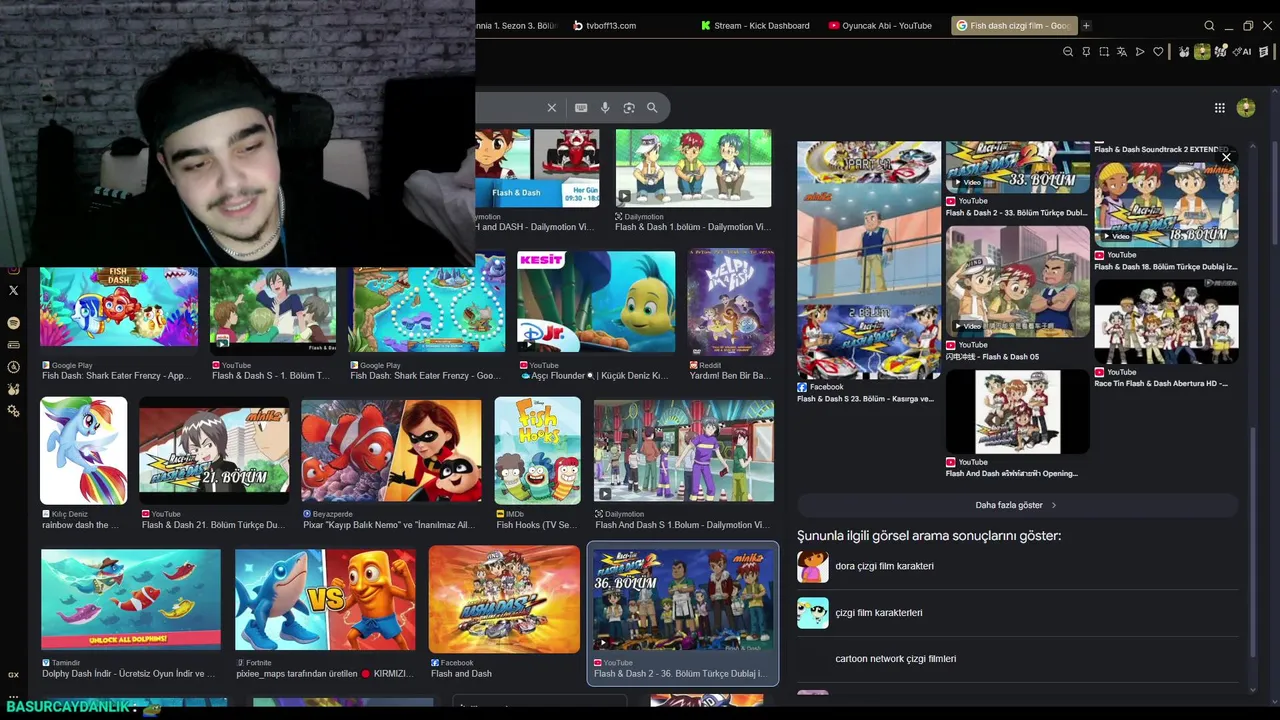The image size is (1280, 720).
Task: Click the 'Daha fazla göster' button
Action: tap(1017, 505)
